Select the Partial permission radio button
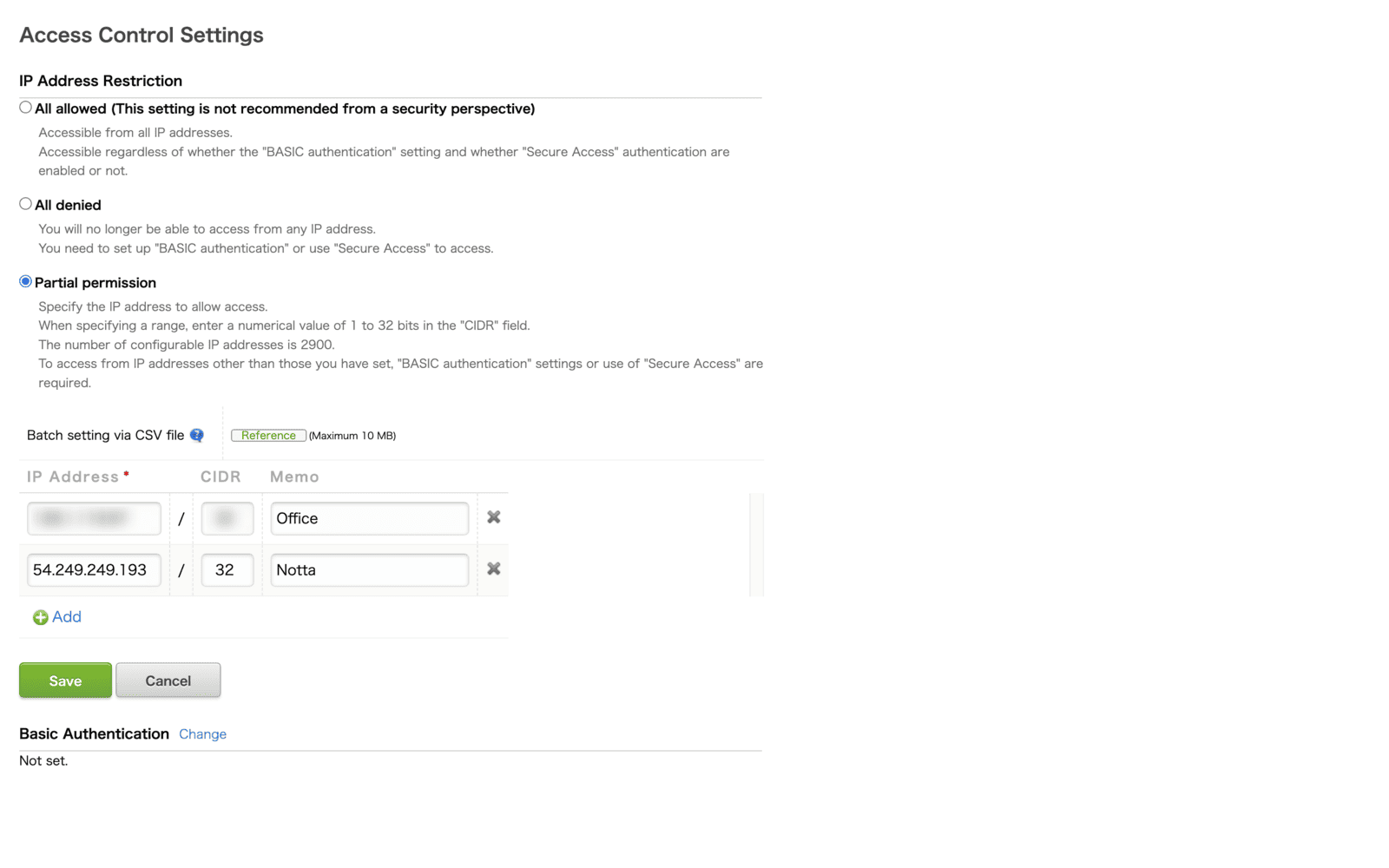 point(25,281)
